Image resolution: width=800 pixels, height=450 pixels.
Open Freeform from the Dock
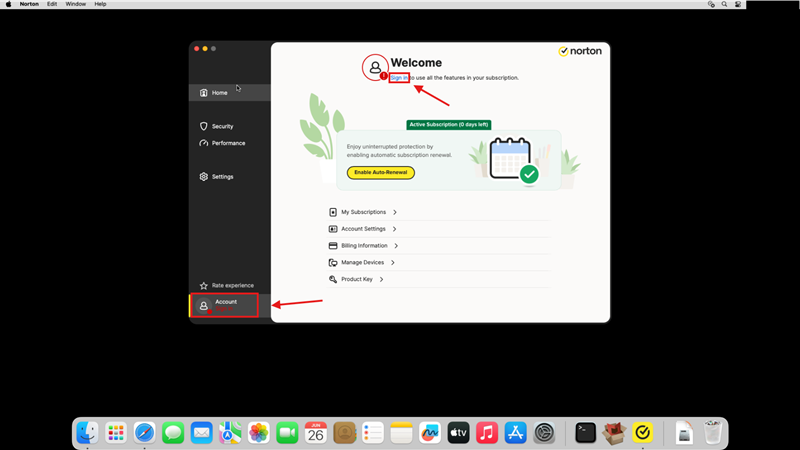click(430, 433)
